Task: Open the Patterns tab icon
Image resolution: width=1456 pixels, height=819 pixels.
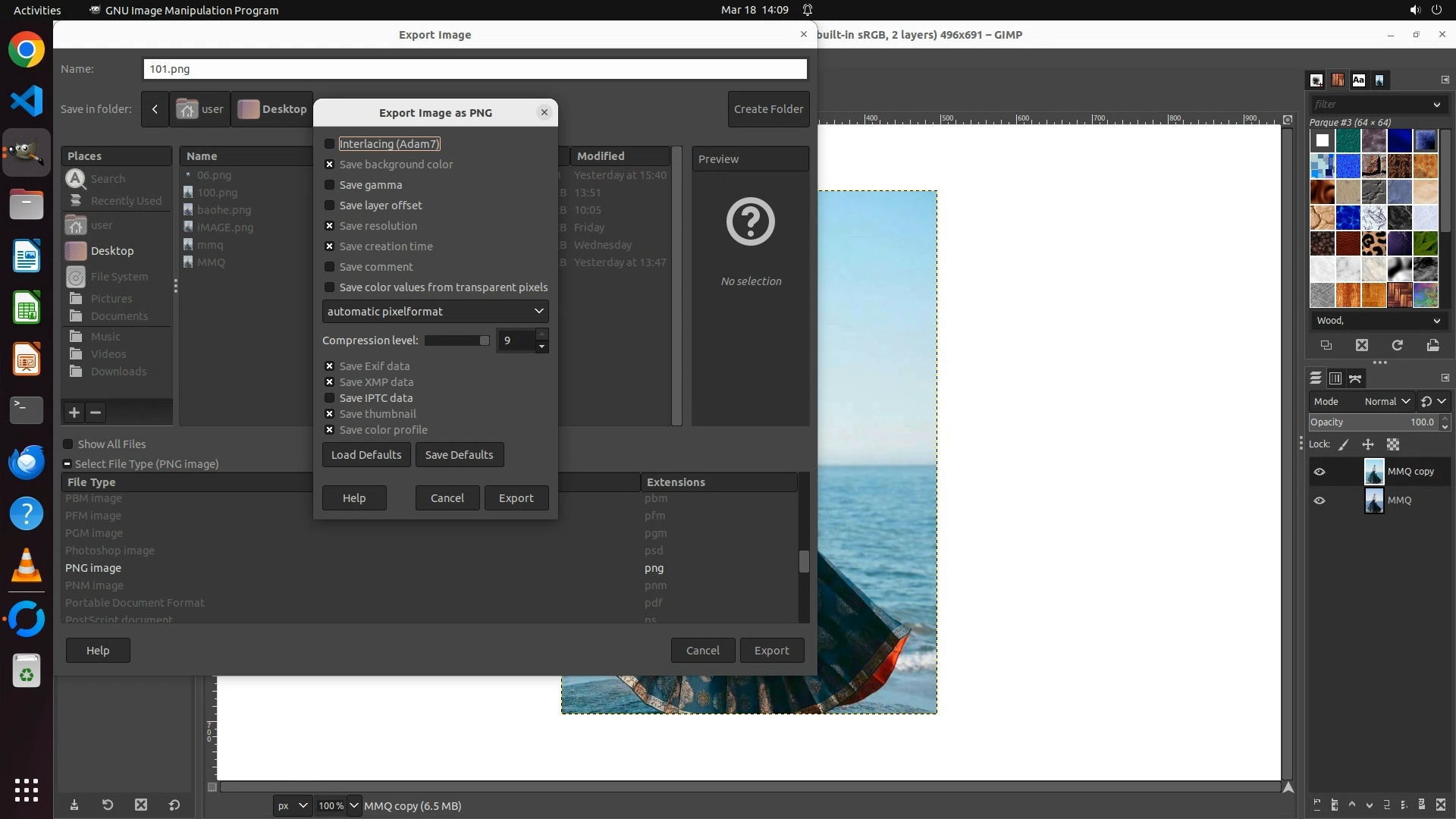Action: click(1337, 80)
